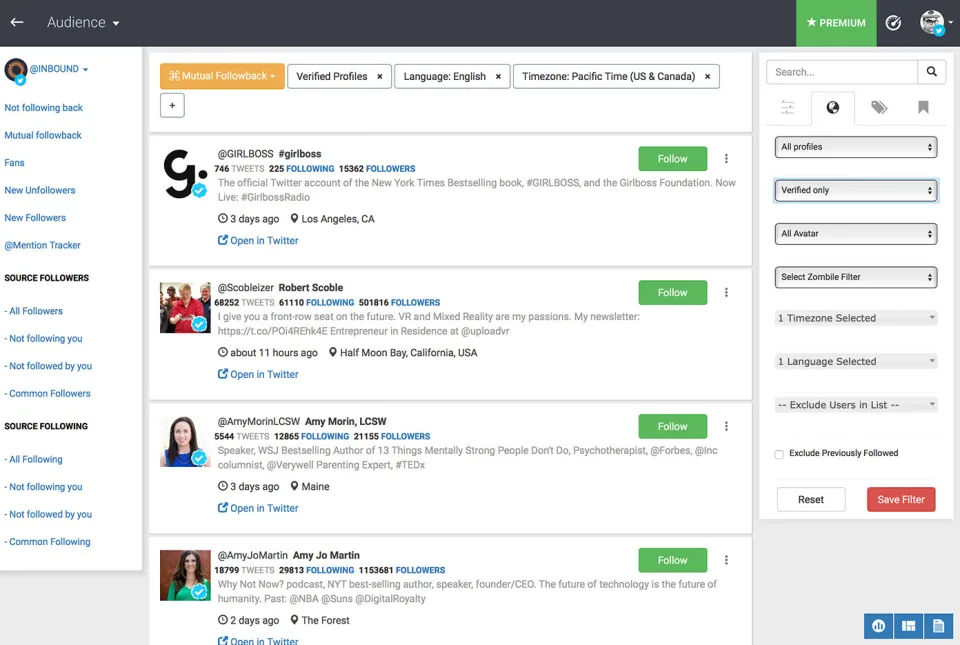This screenshot has height=645, width=960.
Task: Click the Reset filter button
Action: point(811,499)
